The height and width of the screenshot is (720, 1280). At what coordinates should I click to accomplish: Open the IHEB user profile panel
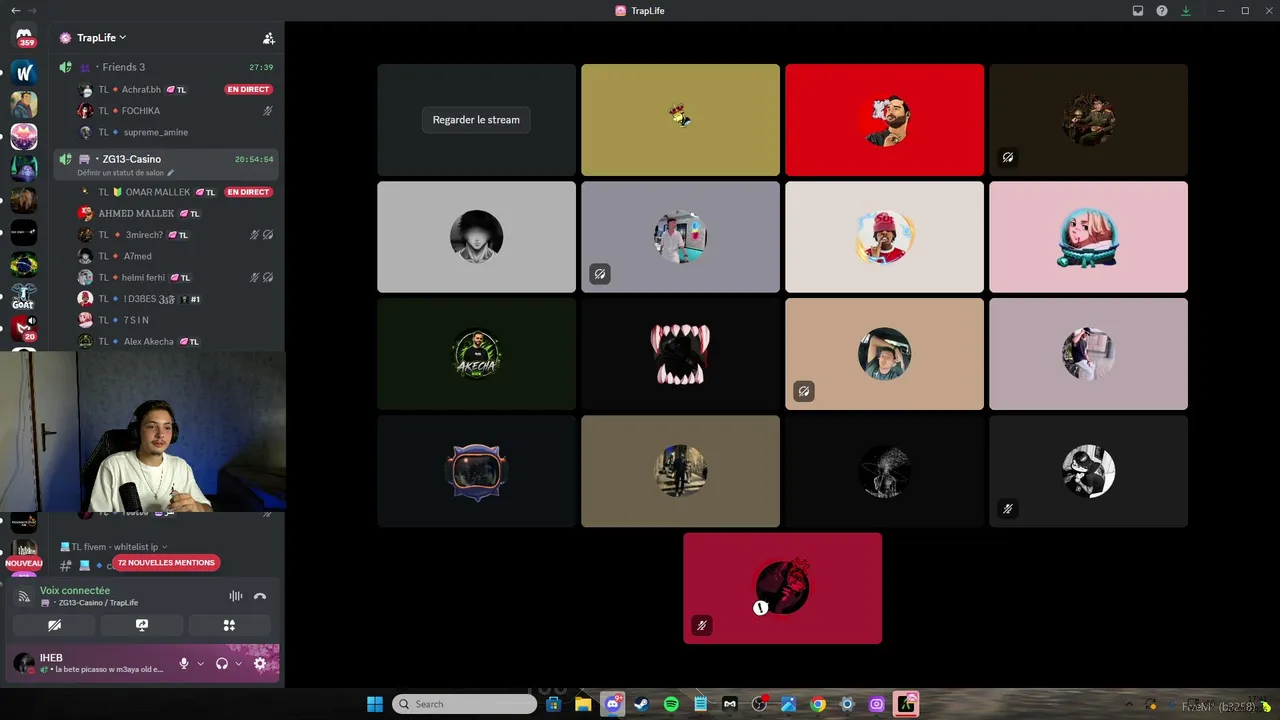90,663
